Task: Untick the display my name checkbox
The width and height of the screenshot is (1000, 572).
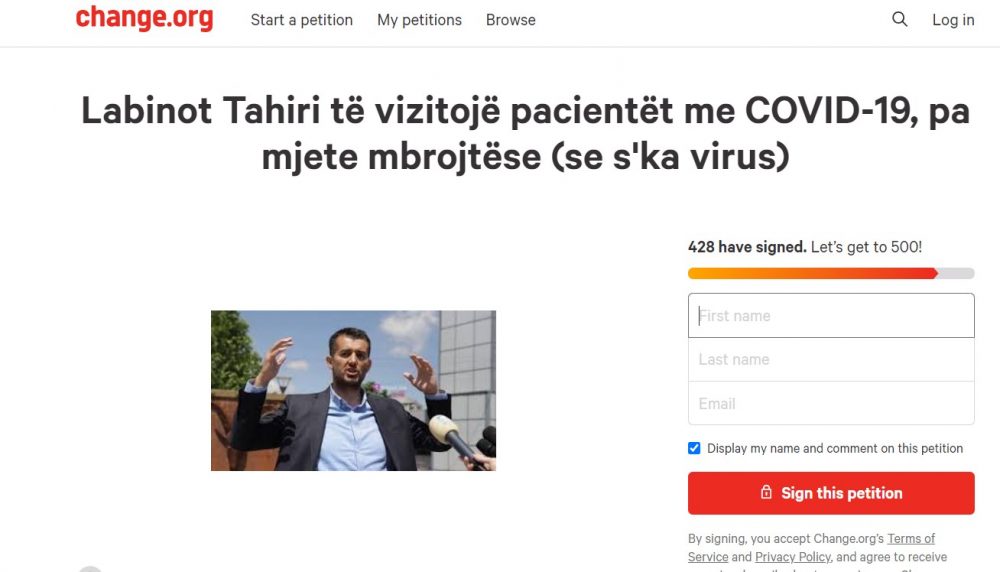Action: pyautogui.click(x=694, y=448)
